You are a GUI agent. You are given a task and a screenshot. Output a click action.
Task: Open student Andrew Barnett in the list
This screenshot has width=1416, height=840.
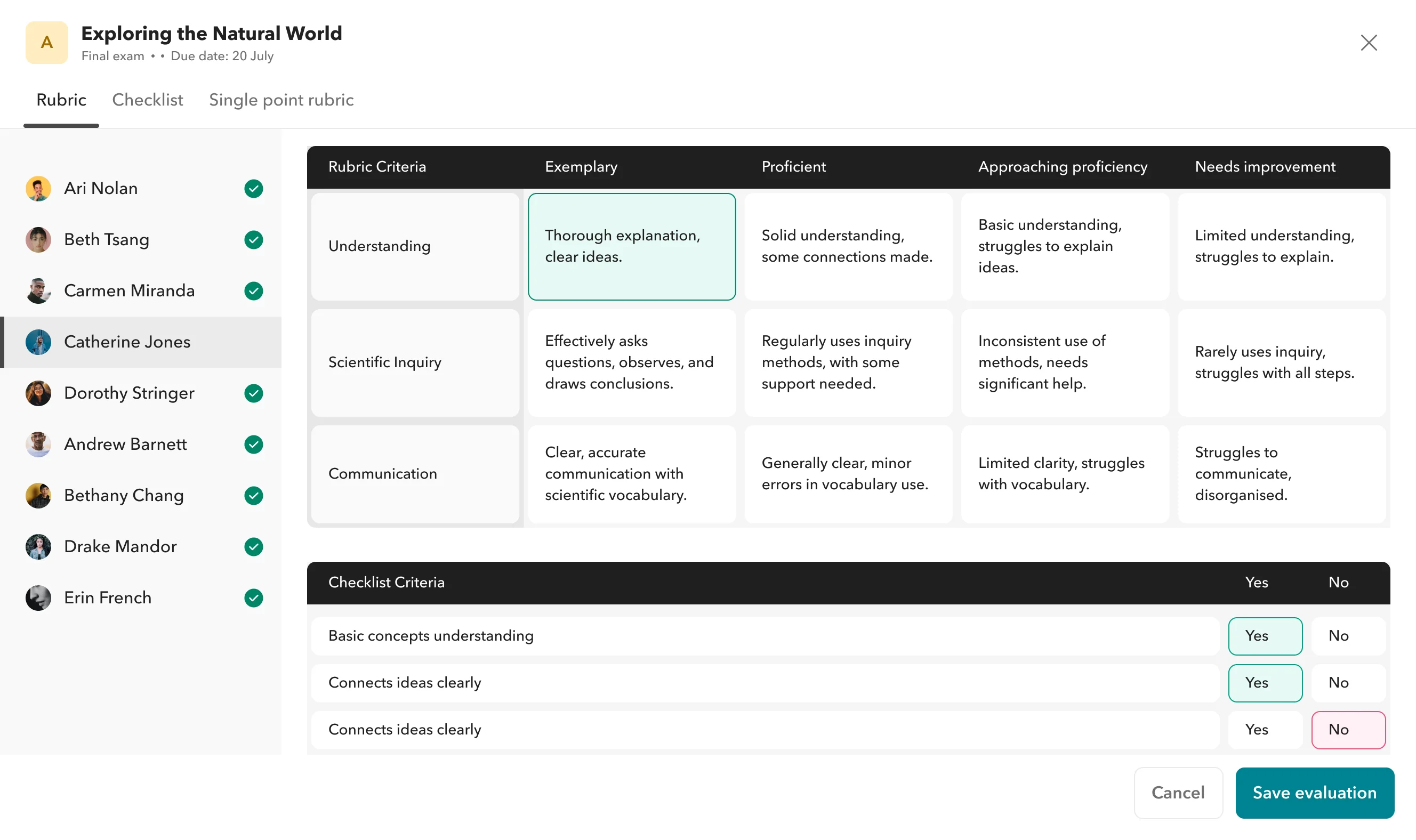141,445
